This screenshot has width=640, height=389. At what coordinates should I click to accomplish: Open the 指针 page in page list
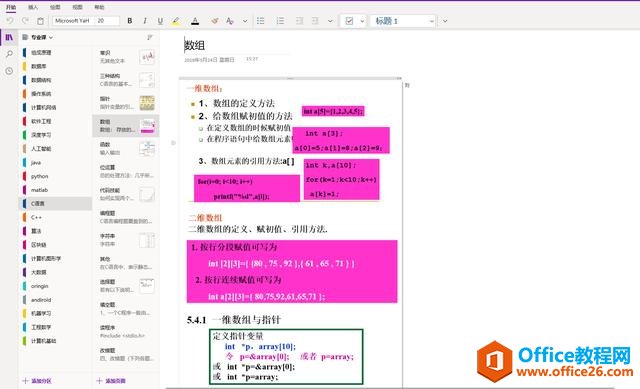126,102
